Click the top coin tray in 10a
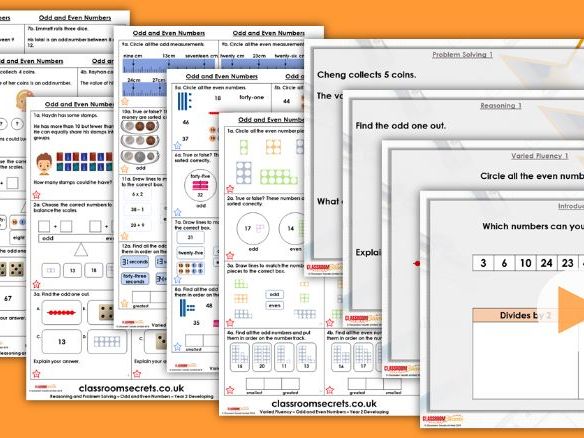Image resolution: width=584 pixels, height=438 pixels. [x=140, y=127]
